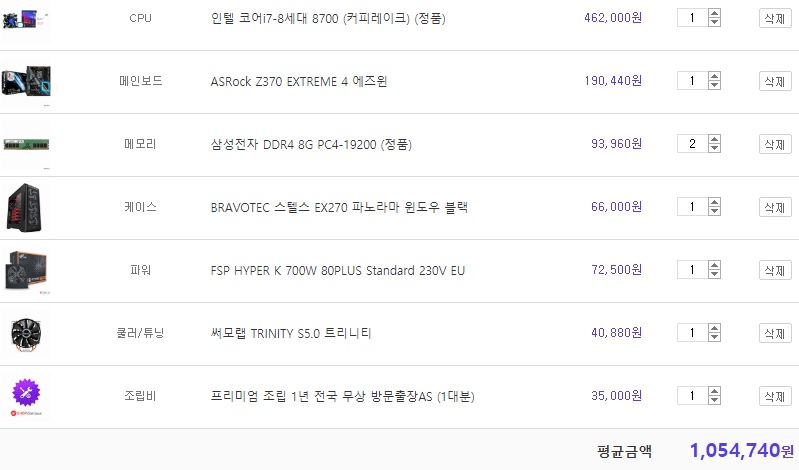This screenshot has width=799, height=470.
Task: Increase CPU quantity with up arrow
Action: pyautogui.click(x=714, y=13)
